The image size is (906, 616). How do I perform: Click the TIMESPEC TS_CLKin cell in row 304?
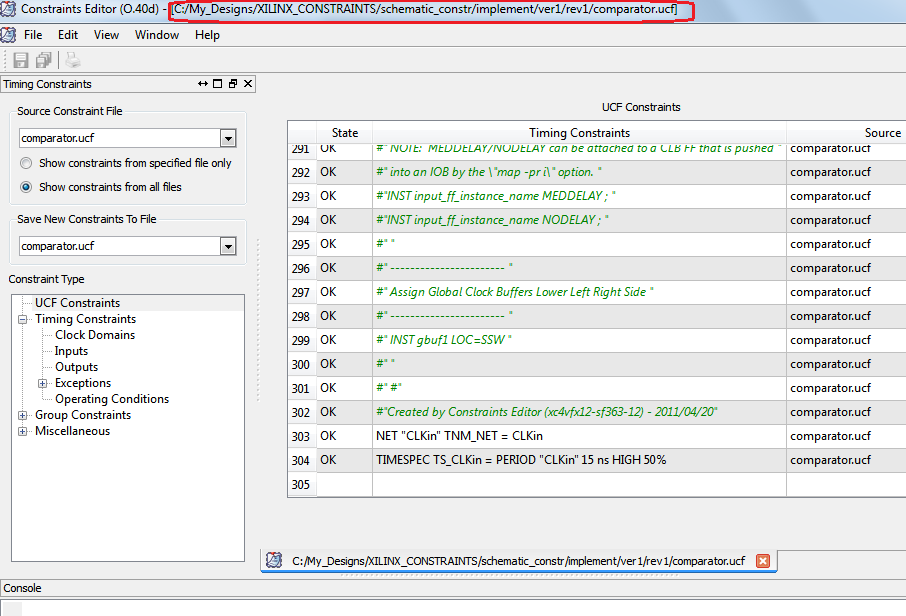521,460
